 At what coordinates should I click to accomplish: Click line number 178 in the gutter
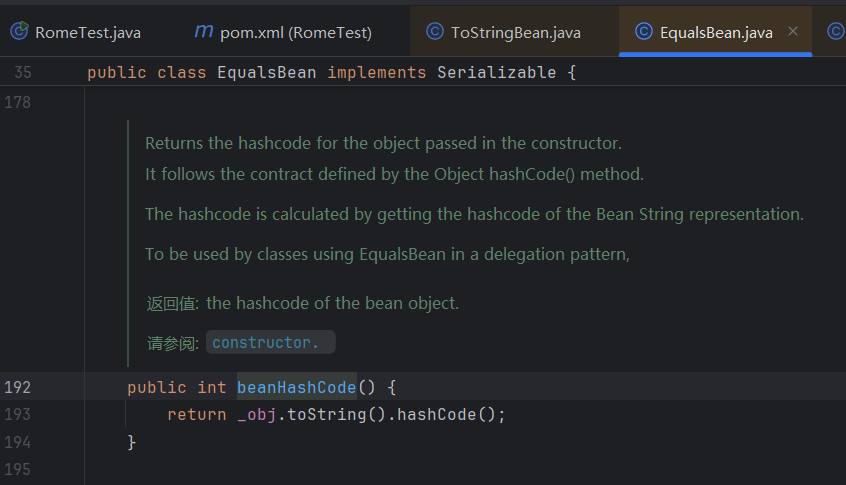click(18, 102)
